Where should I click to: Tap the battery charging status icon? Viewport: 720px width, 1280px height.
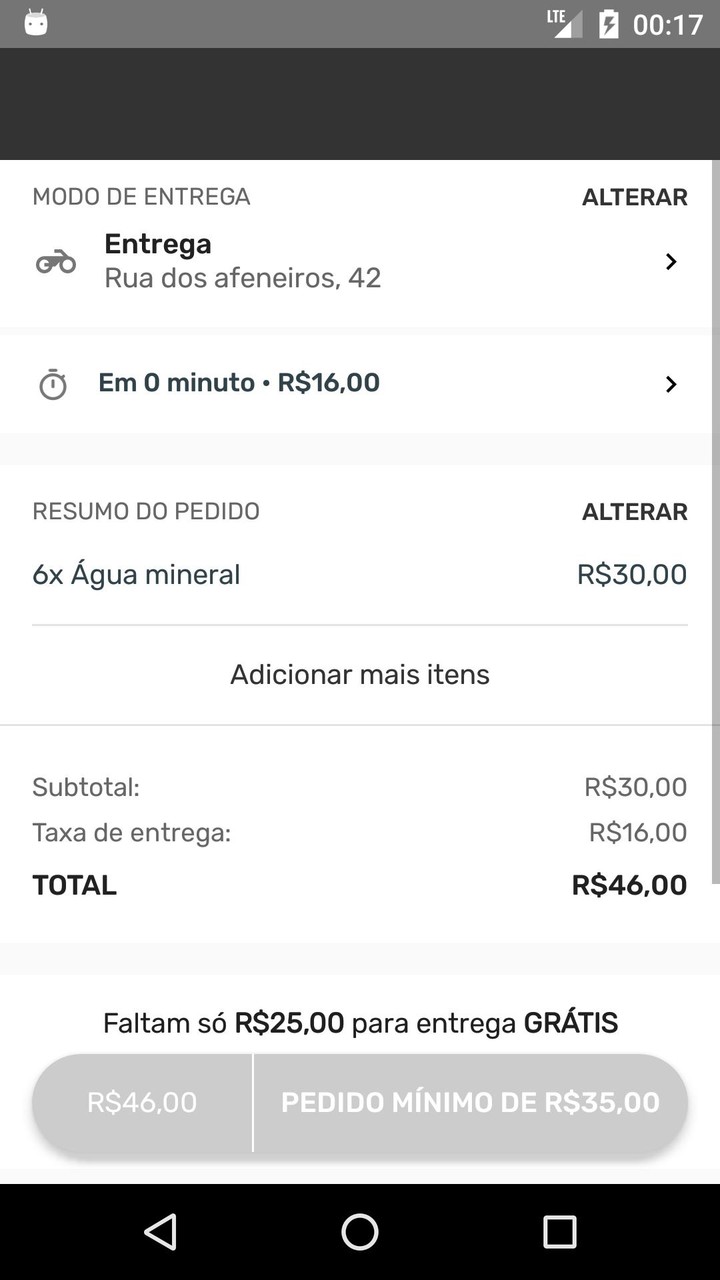coord(608,24)
